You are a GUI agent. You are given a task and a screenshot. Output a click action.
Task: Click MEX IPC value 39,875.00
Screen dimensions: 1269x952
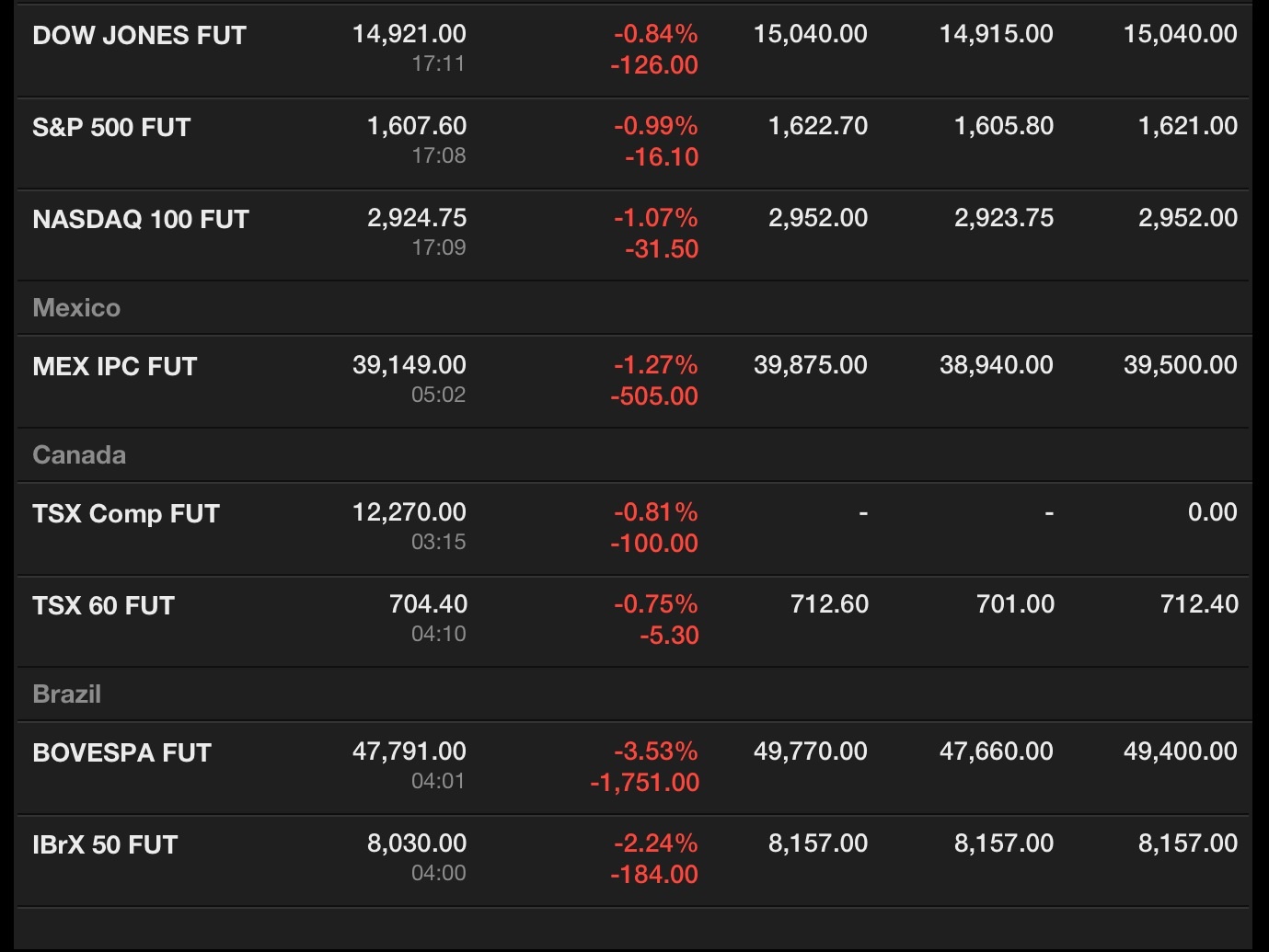click(810, 365)
